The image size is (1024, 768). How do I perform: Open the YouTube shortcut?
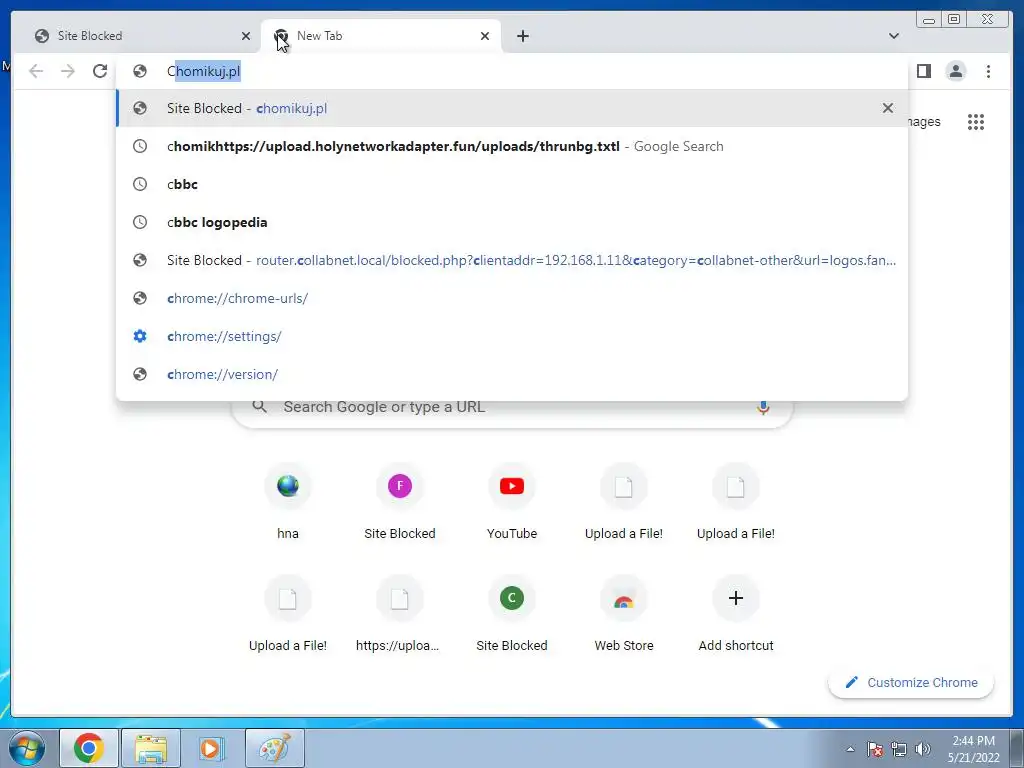click(512, 502)
